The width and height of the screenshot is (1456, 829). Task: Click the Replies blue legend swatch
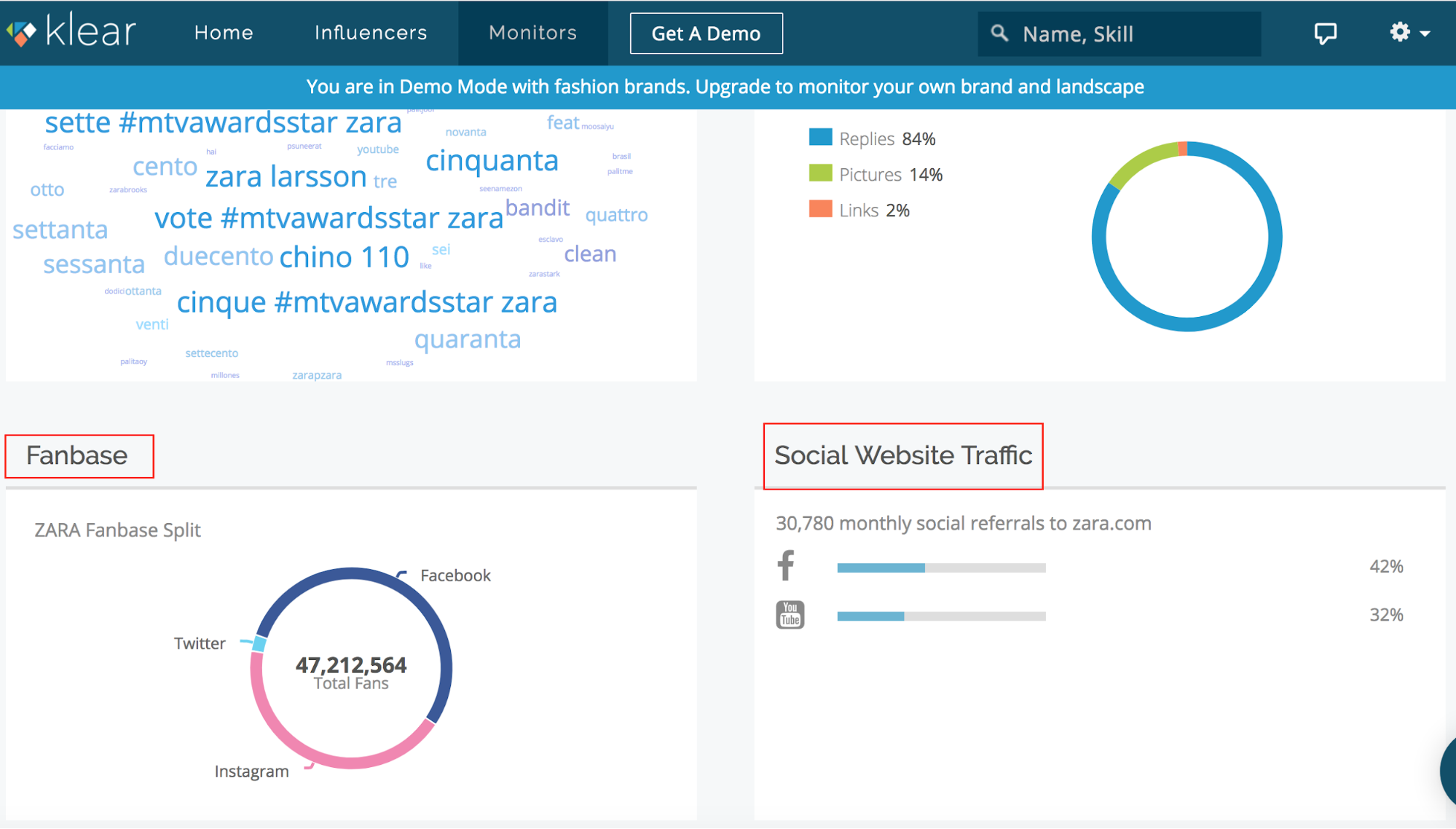tap(821, 137)
